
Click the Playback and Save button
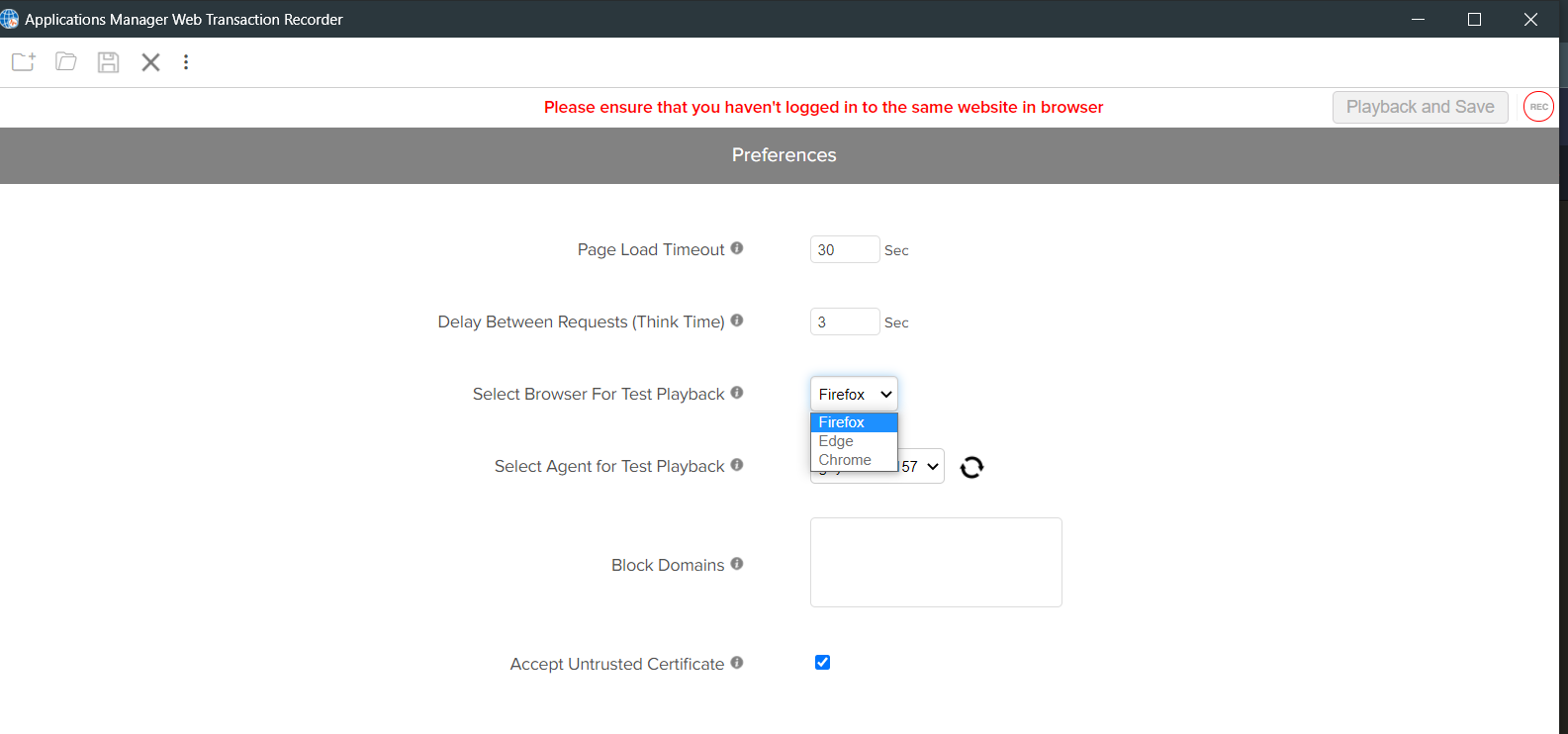1421,107
